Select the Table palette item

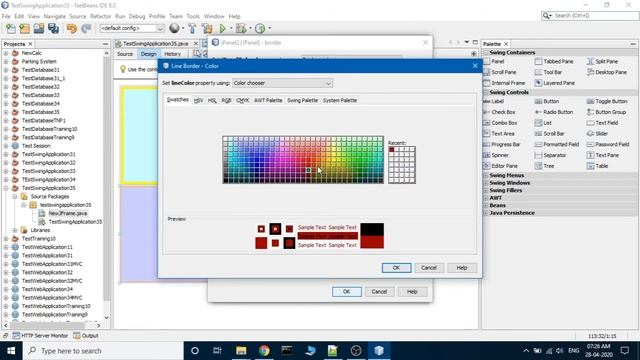tap(597, 166)
